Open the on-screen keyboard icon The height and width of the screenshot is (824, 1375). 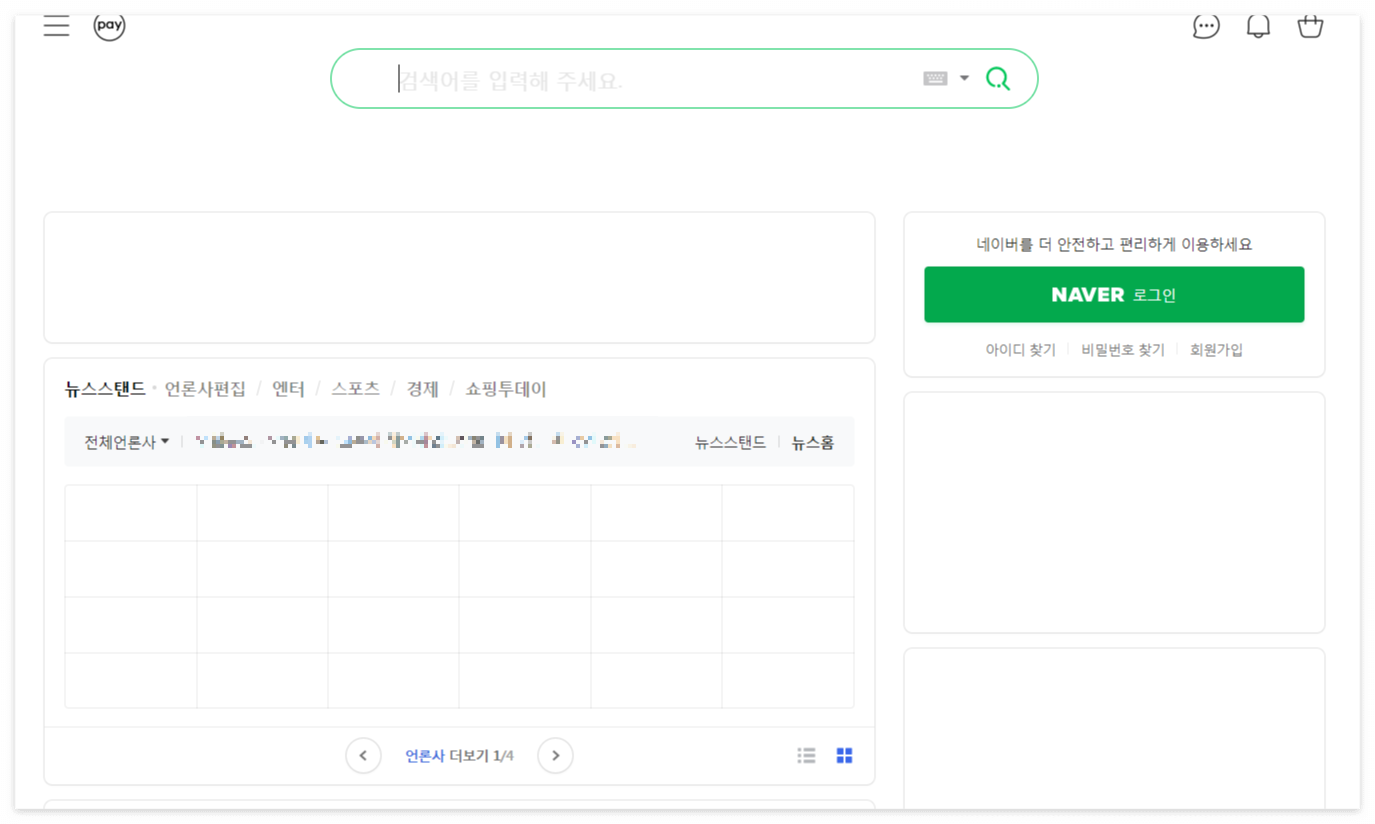click(x=935, y=78)
